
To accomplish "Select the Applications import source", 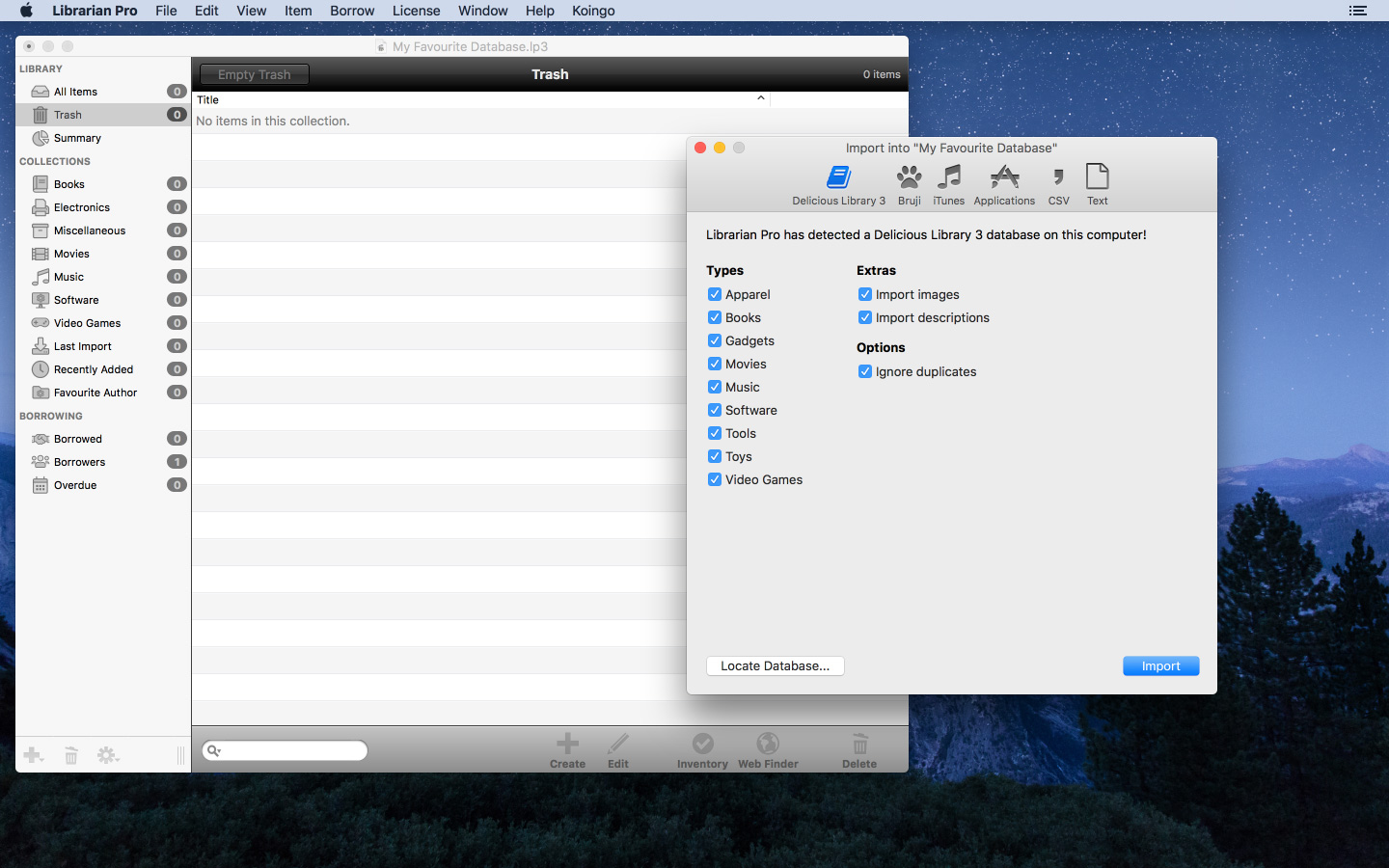I will [x=1004, y=185].
